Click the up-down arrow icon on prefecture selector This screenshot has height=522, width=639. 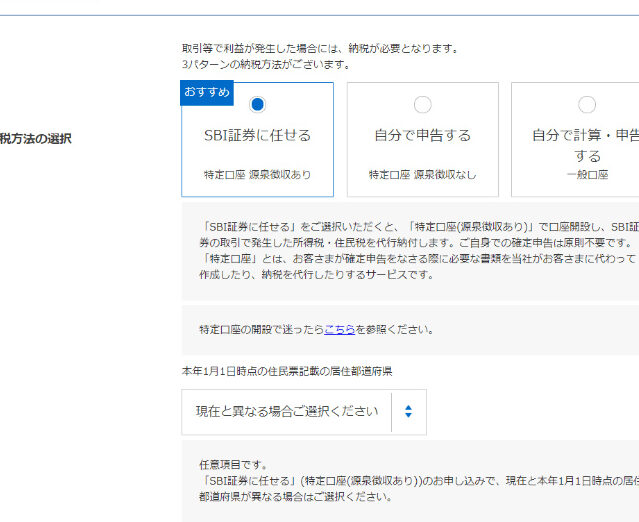[x=408, y=411]
